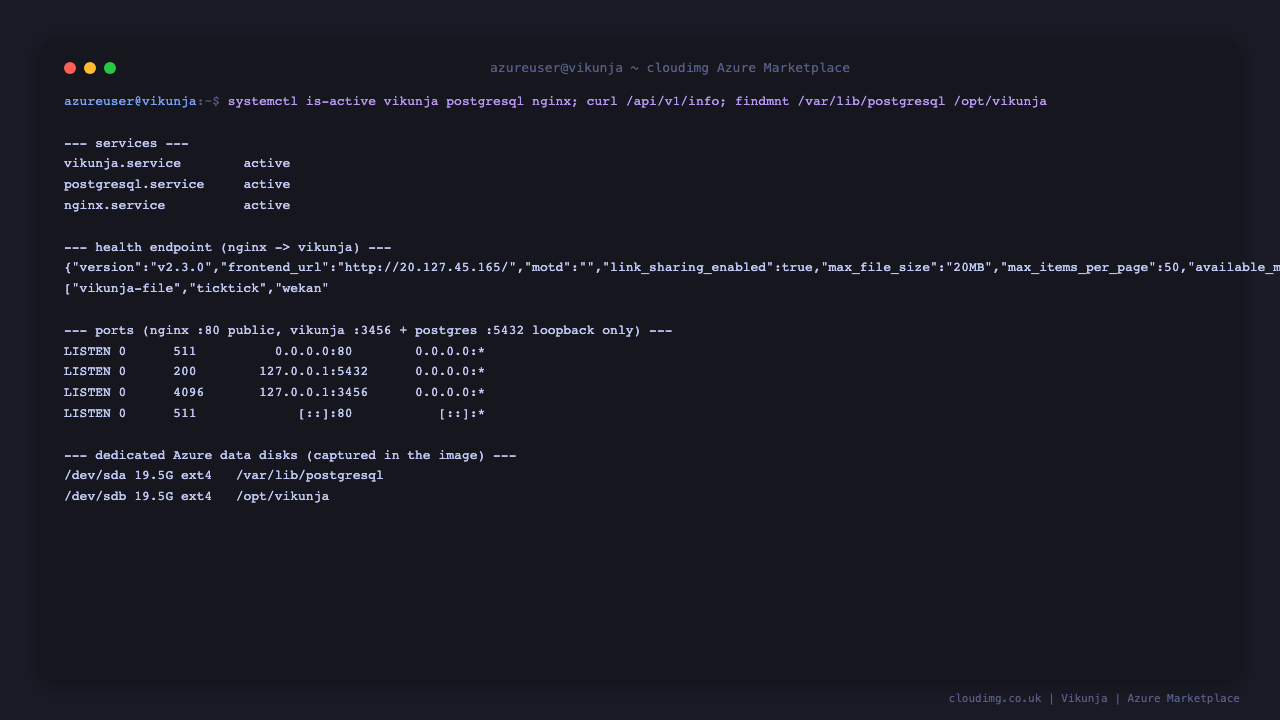Screen dimensions: 1280x720
Task: Click the '--- services ---' heading
Action: point(126,143)
